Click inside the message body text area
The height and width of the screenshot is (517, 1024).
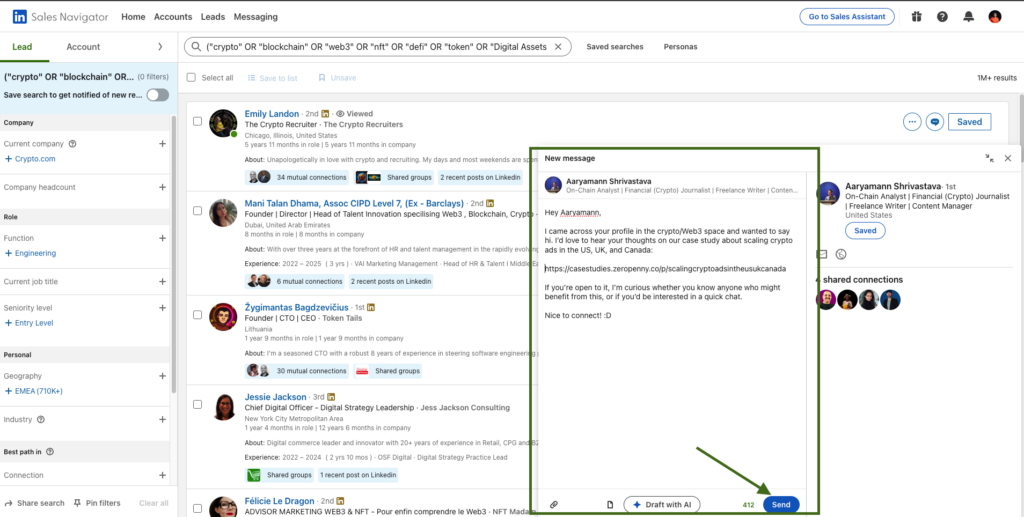[x=670, y=400]
